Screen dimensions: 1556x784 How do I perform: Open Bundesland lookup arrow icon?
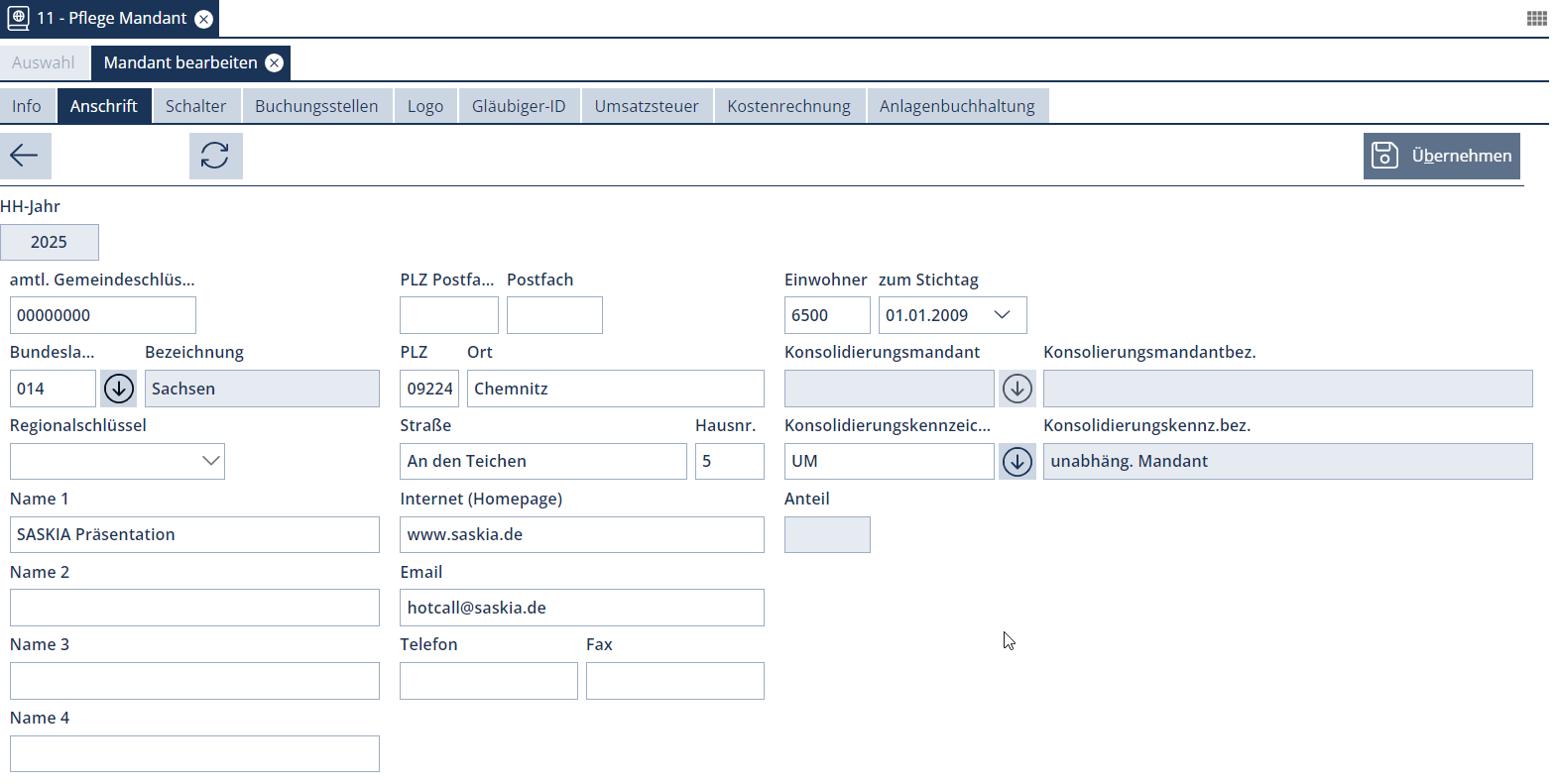click(119, 389)
